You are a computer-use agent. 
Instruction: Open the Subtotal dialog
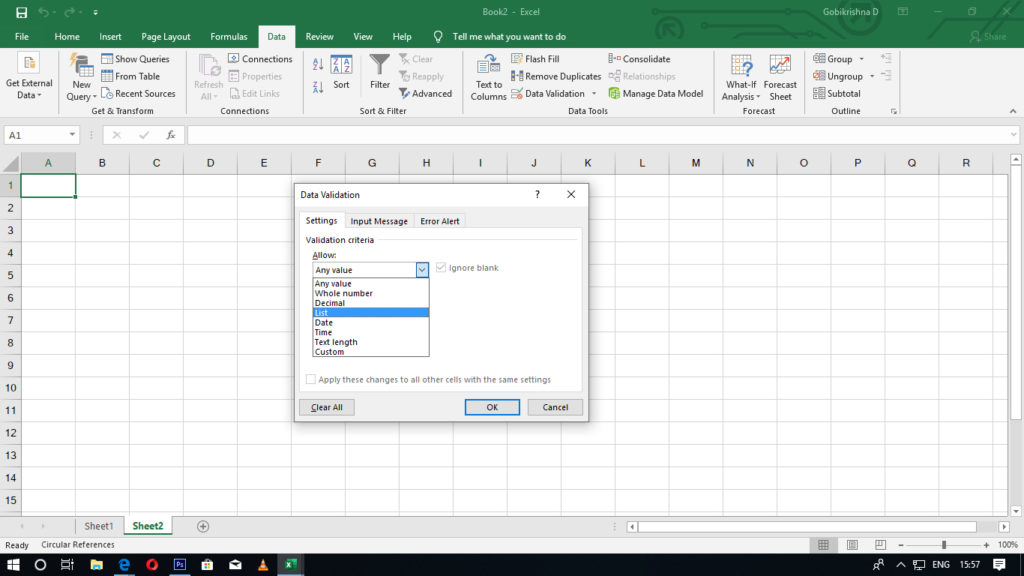(841, 93)
